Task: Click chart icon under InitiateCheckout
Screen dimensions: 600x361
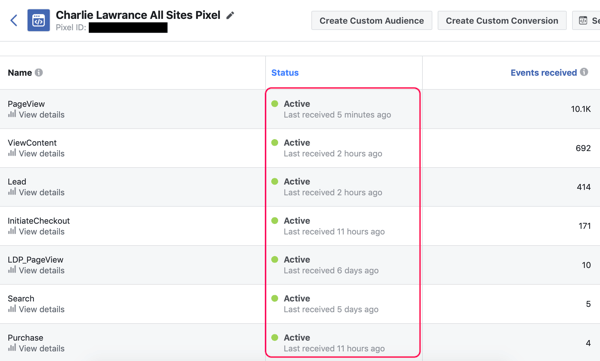Action: pyautogui.click(x=12, y=231)
